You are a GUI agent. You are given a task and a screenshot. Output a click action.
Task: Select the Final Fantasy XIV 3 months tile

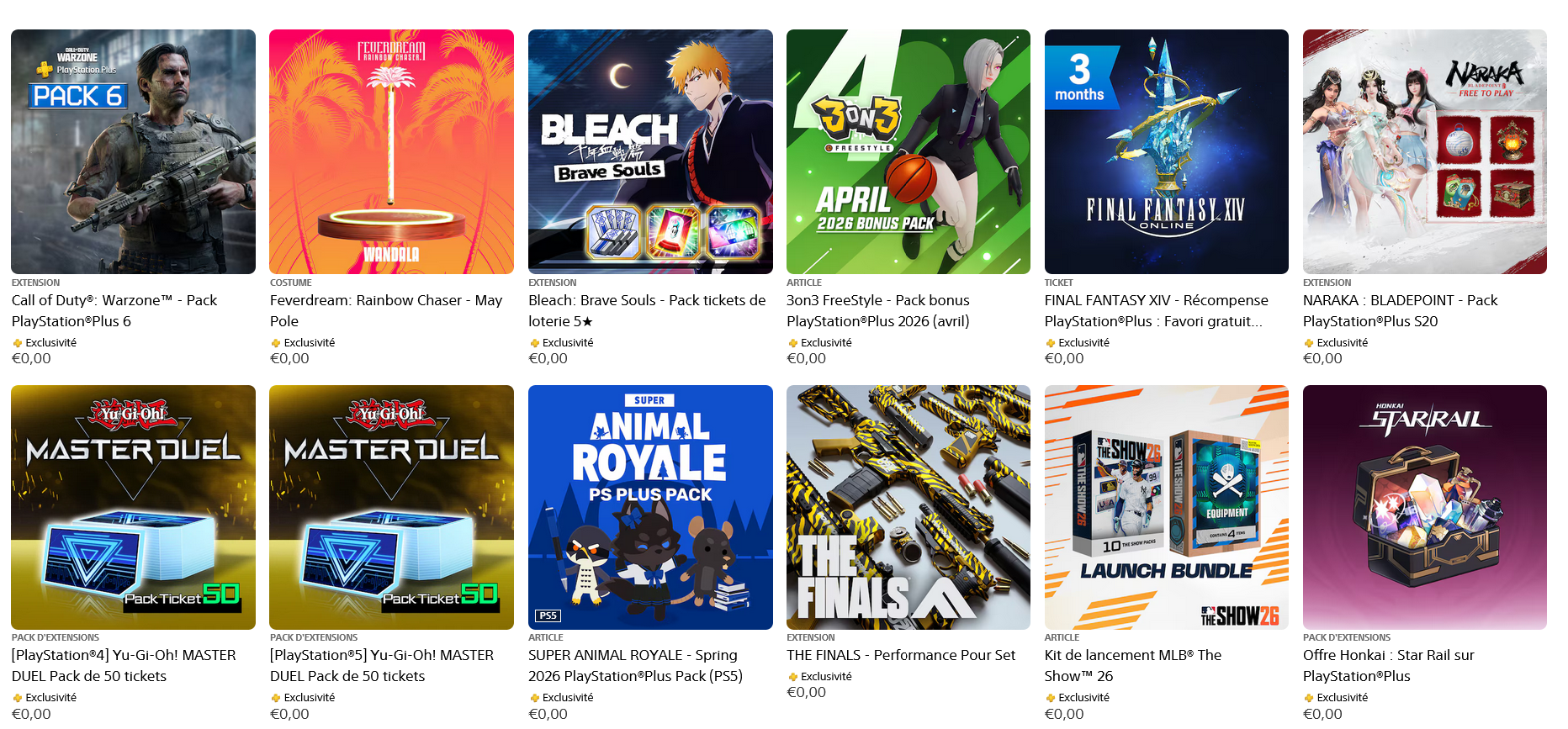(1167, 151)
